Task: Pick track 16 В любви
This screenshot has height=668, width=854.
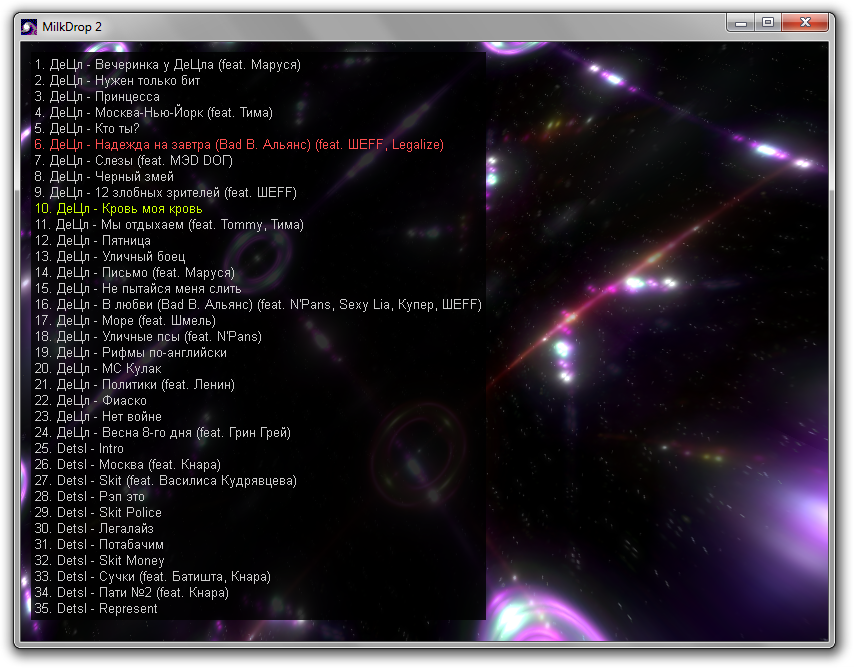Action: tap(258, 305)
